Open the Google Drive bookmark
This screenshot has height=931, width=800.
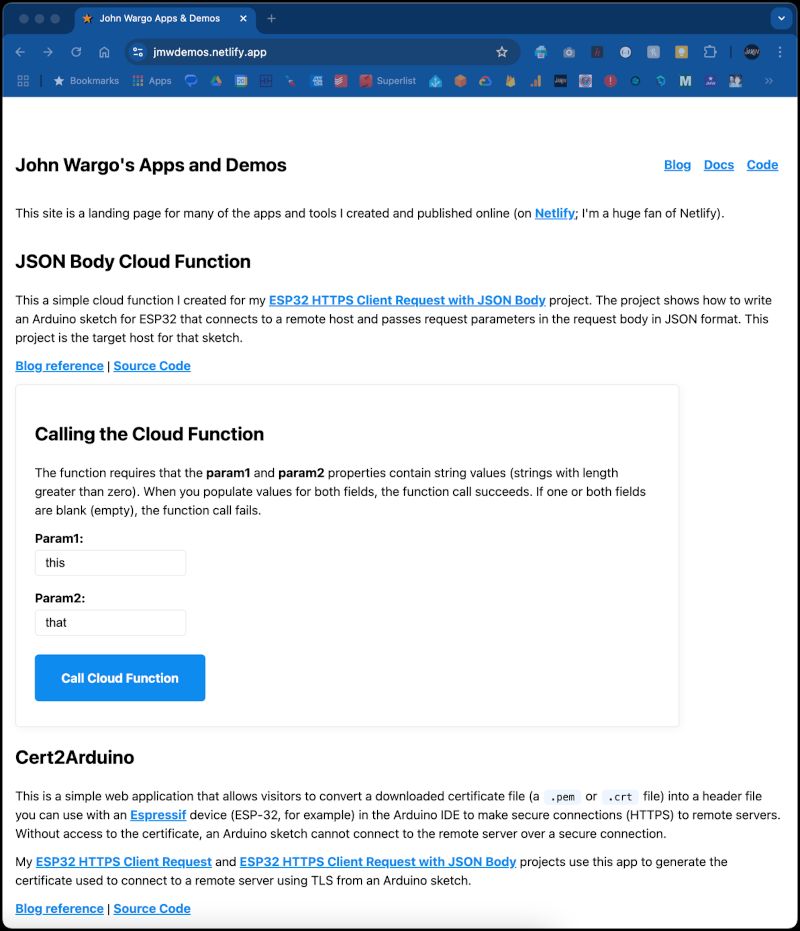coord(216,81)
